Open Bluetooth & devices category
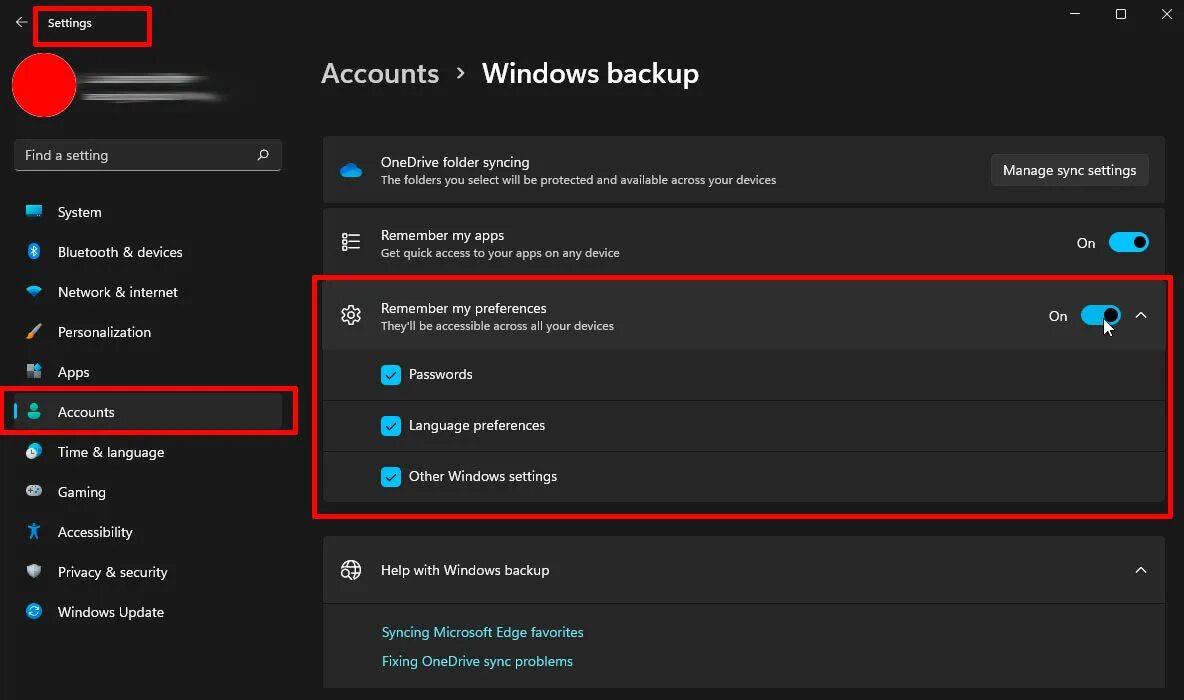 (148, 252)
